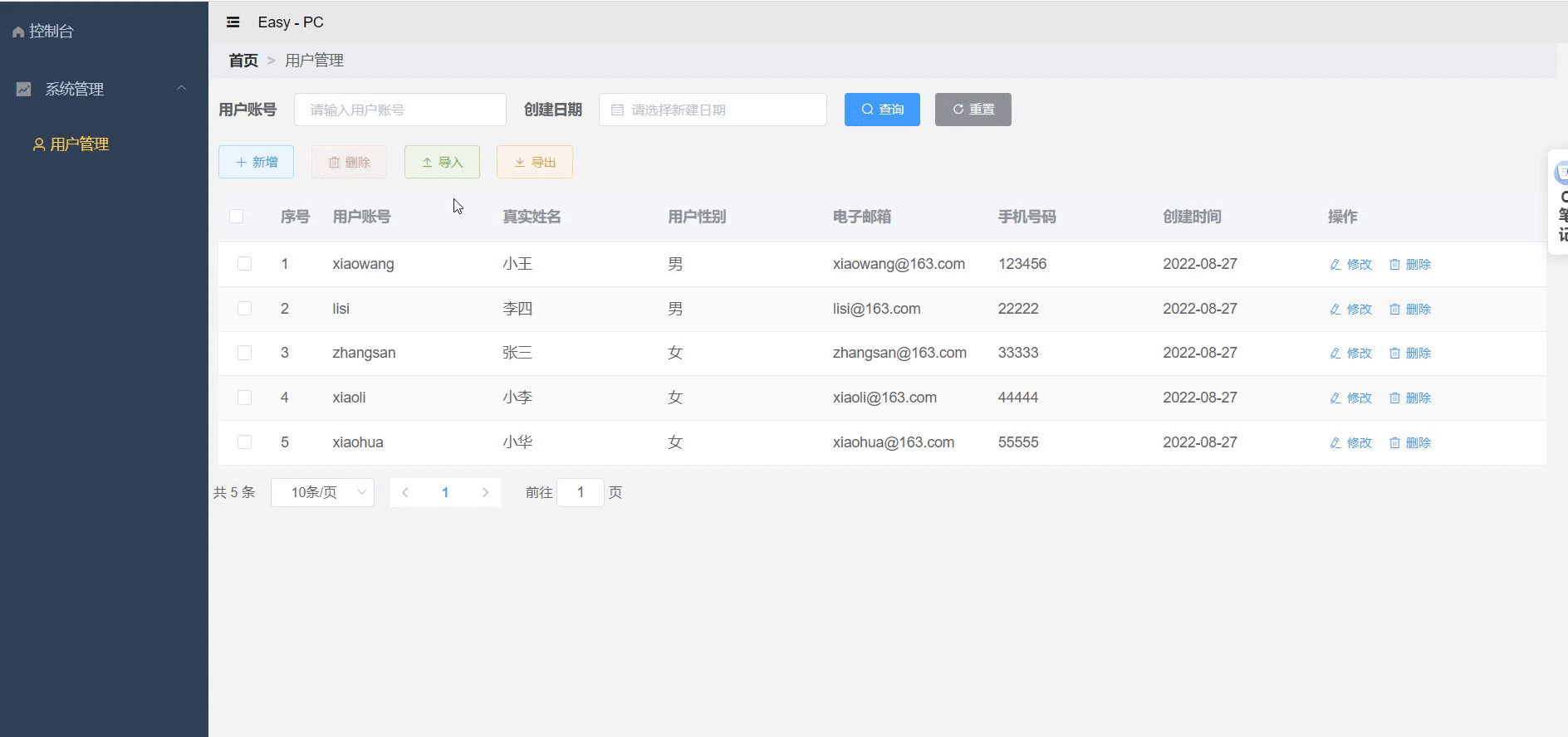This screenshot has width=1568, height=737.
Task: Click the 查询 search button
Action: point(882,110)
